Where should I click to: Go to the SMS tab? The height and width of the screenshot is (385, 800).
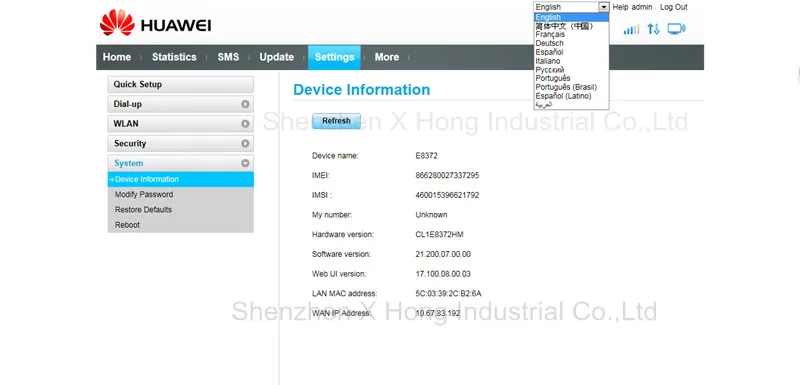click(228, 57)
